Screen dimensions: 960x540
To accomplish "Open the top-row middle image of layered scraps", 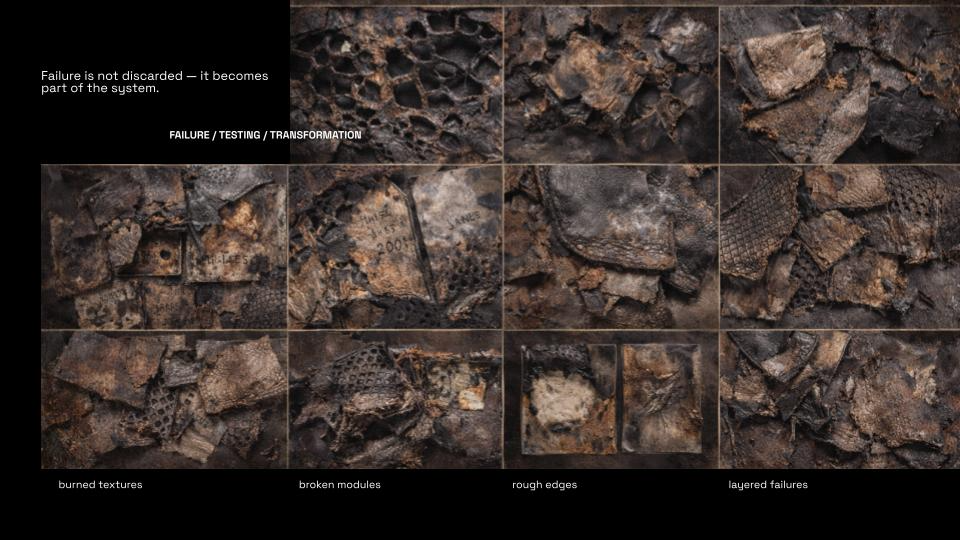I will (x=611, y=85).
